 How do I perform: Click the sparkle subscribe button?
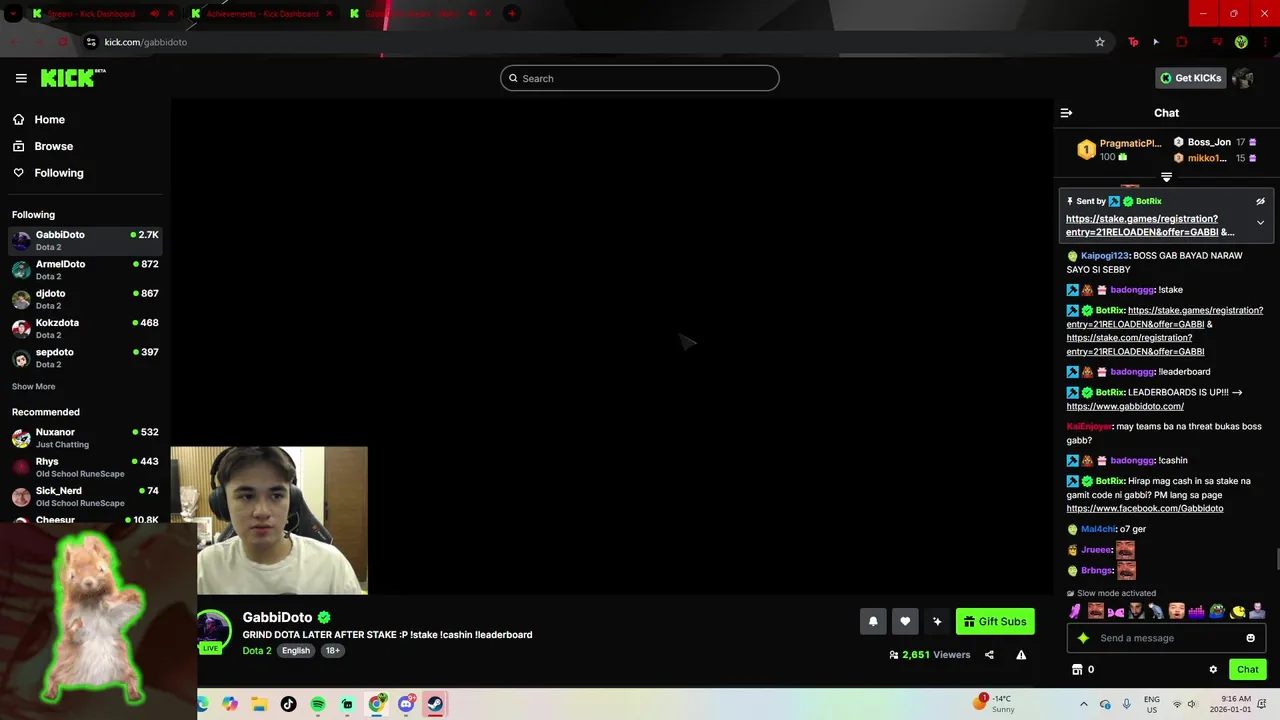[x=937, y=621]
